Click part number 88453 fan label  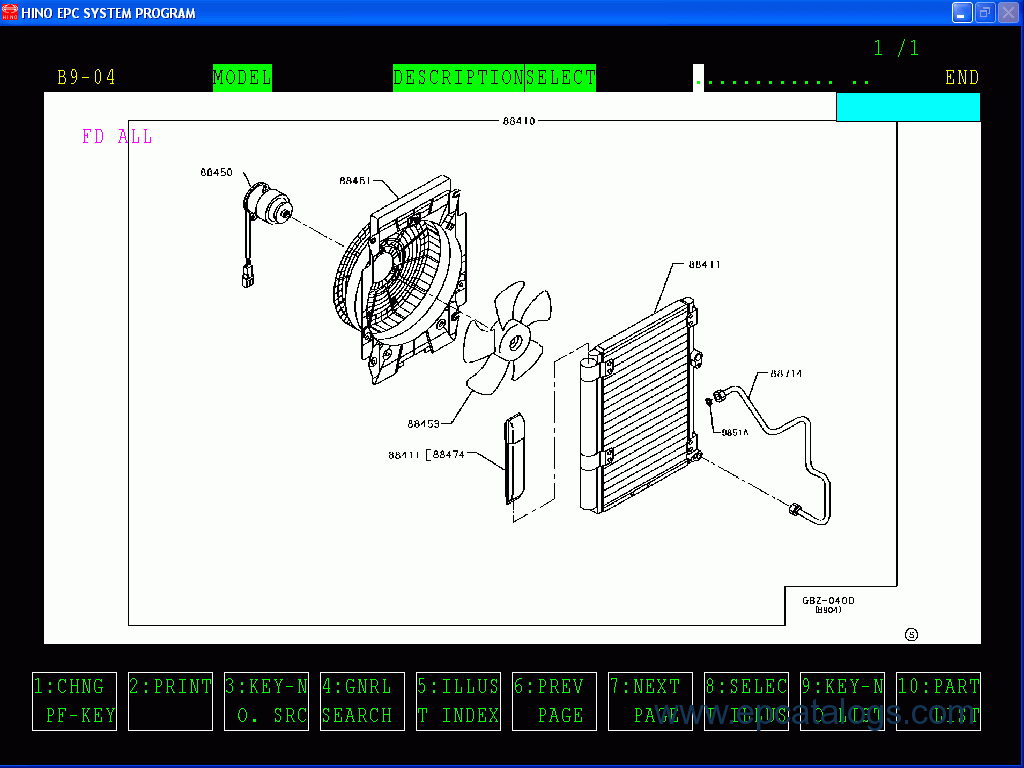423,424
